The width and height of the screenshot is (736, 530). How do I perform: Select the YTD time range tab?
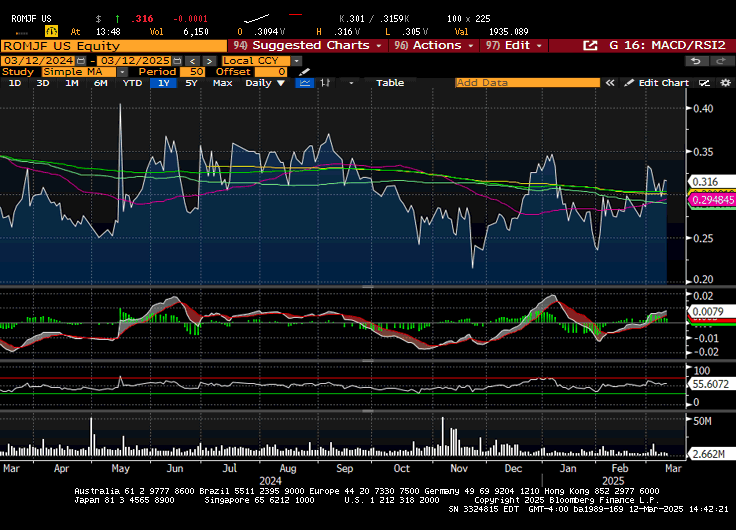pyautogui.click(x=132, y=83)
